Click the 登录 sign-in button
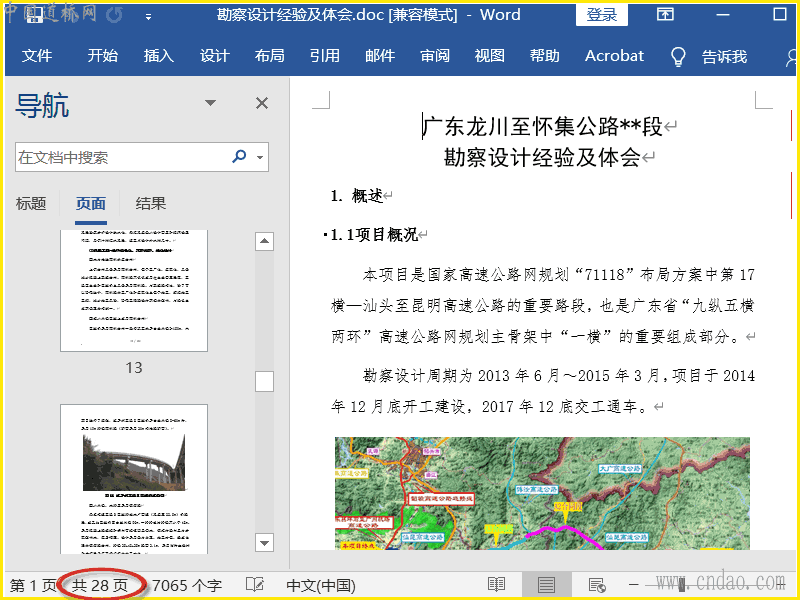The image size is (800, 600). point(602,15)
